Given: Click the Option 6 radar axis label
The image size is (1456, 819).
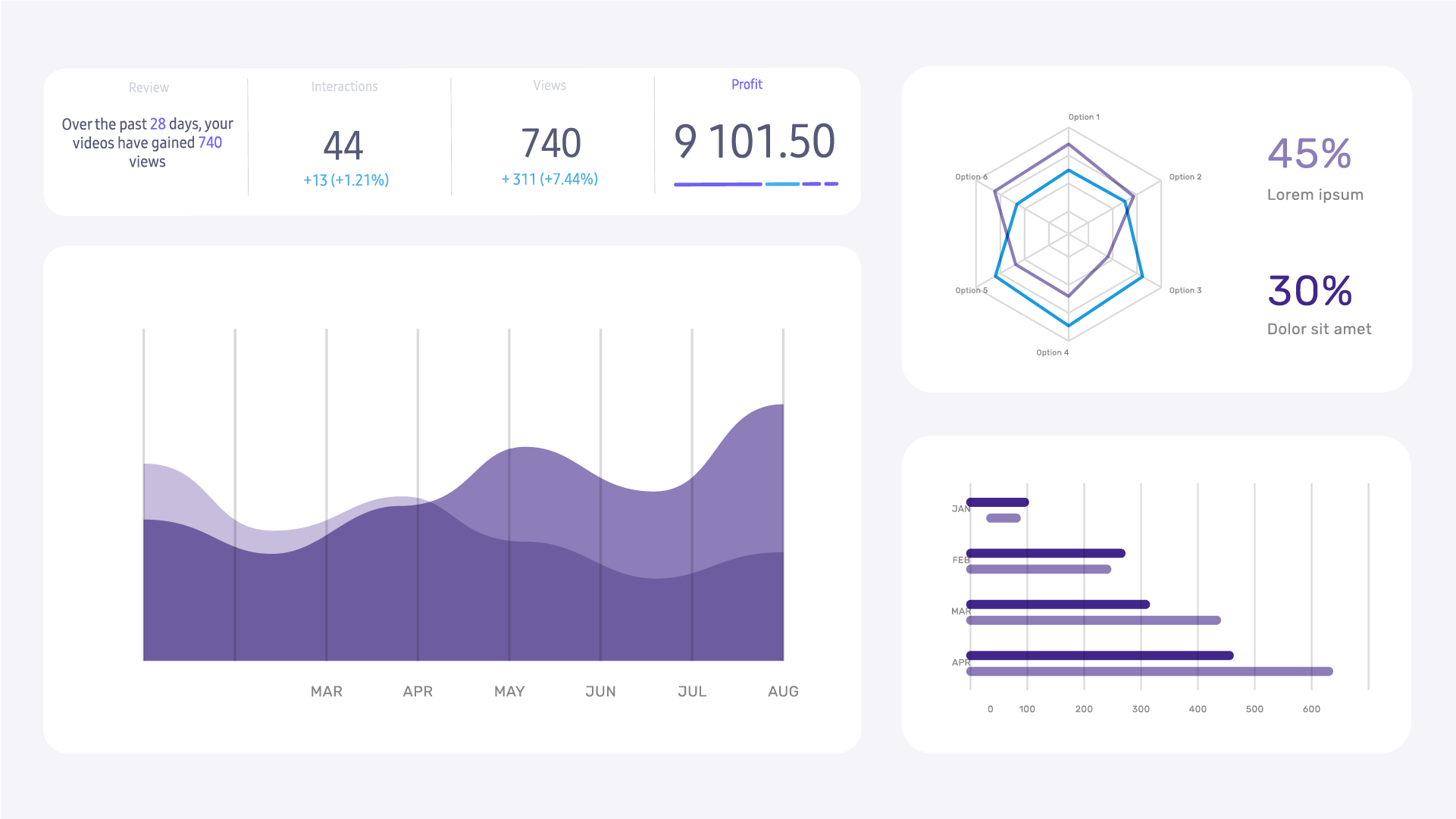Looking at the screenshot, I should click(972, 177).
